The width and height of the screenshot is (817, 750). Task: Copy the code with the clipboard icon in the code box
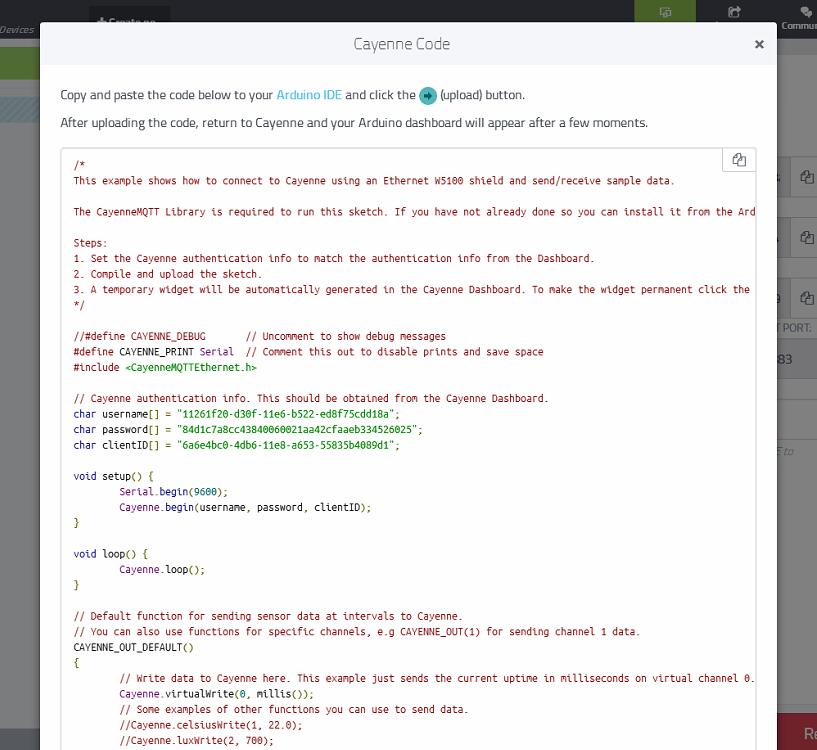tap(739, 159)
